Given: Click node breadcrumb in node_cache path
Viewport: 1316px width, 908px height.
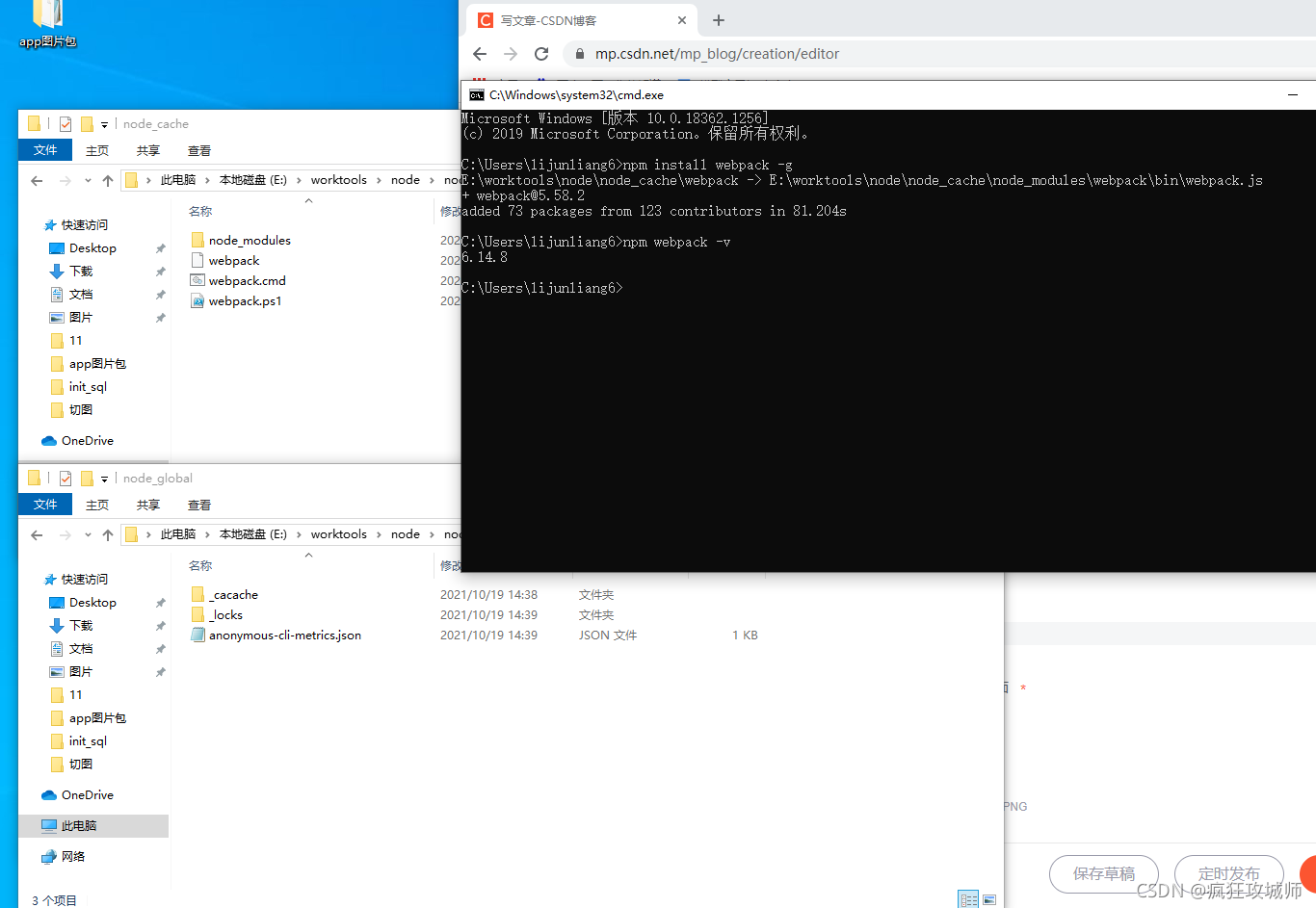Looking at the screenshot, I should (x=406, y=180).
